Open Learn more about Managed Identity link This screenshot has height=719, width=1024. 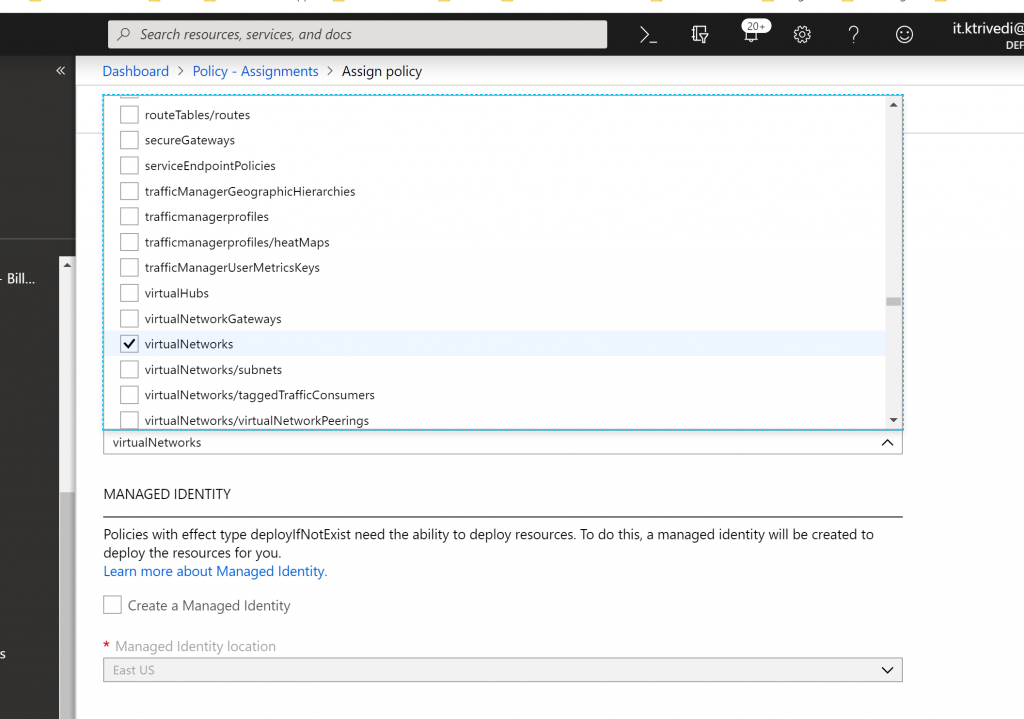tap(215, 571)
